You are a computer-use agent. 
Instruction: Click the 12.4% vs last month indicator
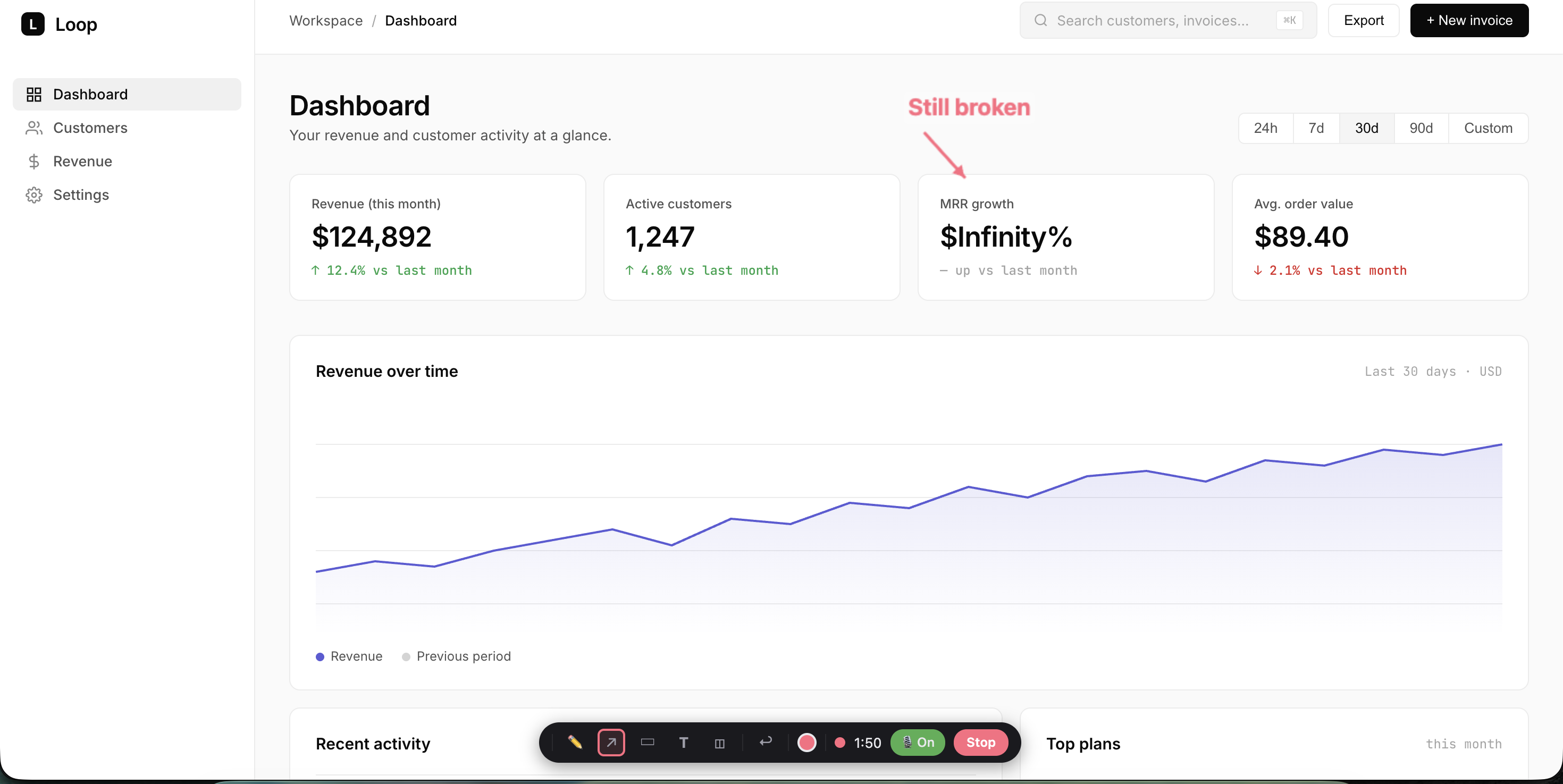pos(391,271)
